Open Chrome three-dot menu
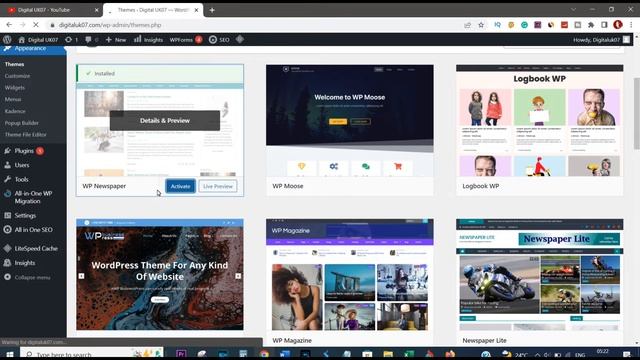 [631, 25]
